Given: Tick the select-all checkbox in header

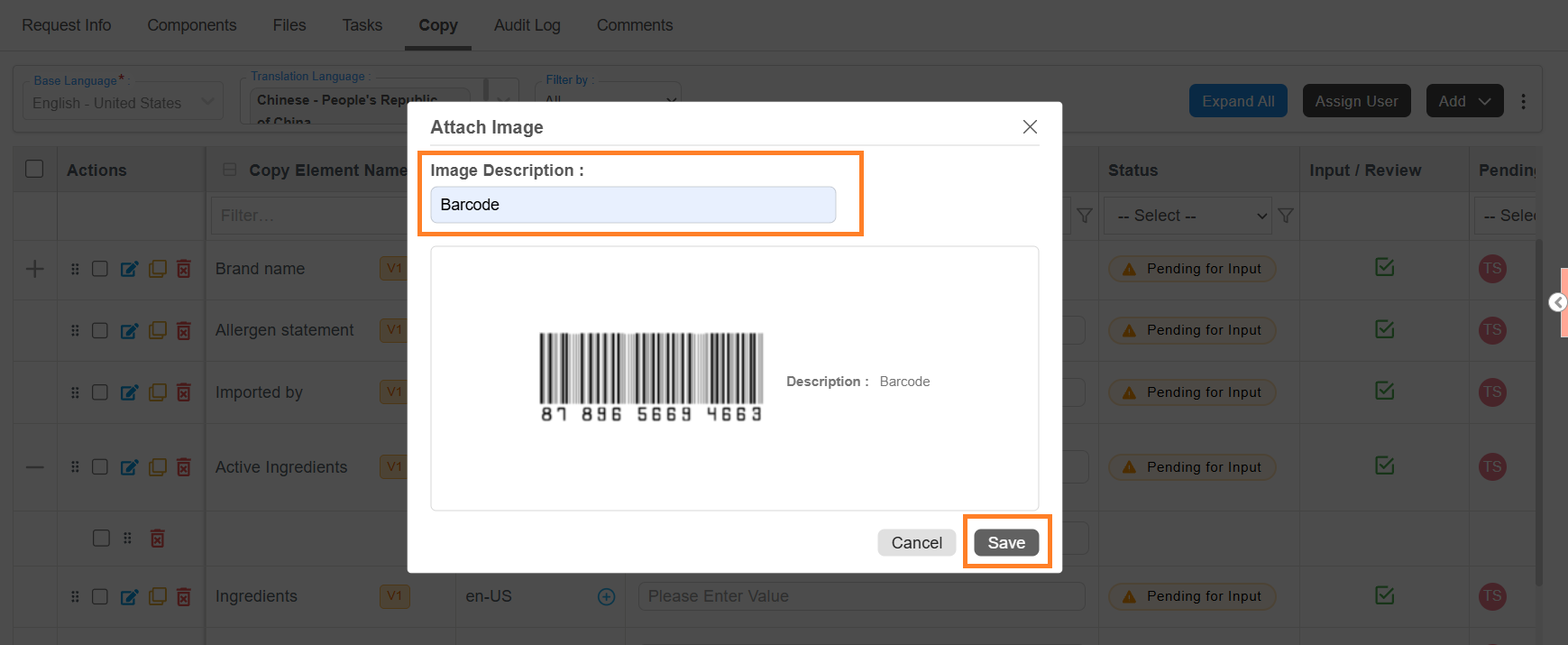Looking at the screenshot, I should pyautogui.click(x=34, y=169).
